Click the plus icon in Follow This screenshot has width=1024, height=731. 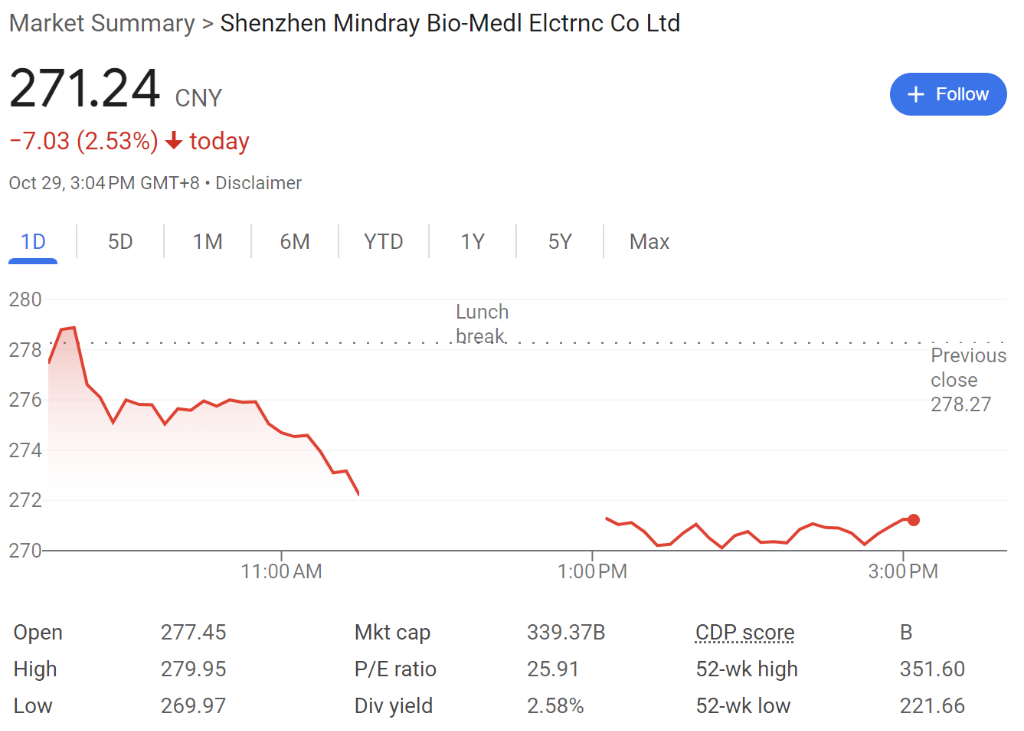pyautogui.click(x=915, y=94)
